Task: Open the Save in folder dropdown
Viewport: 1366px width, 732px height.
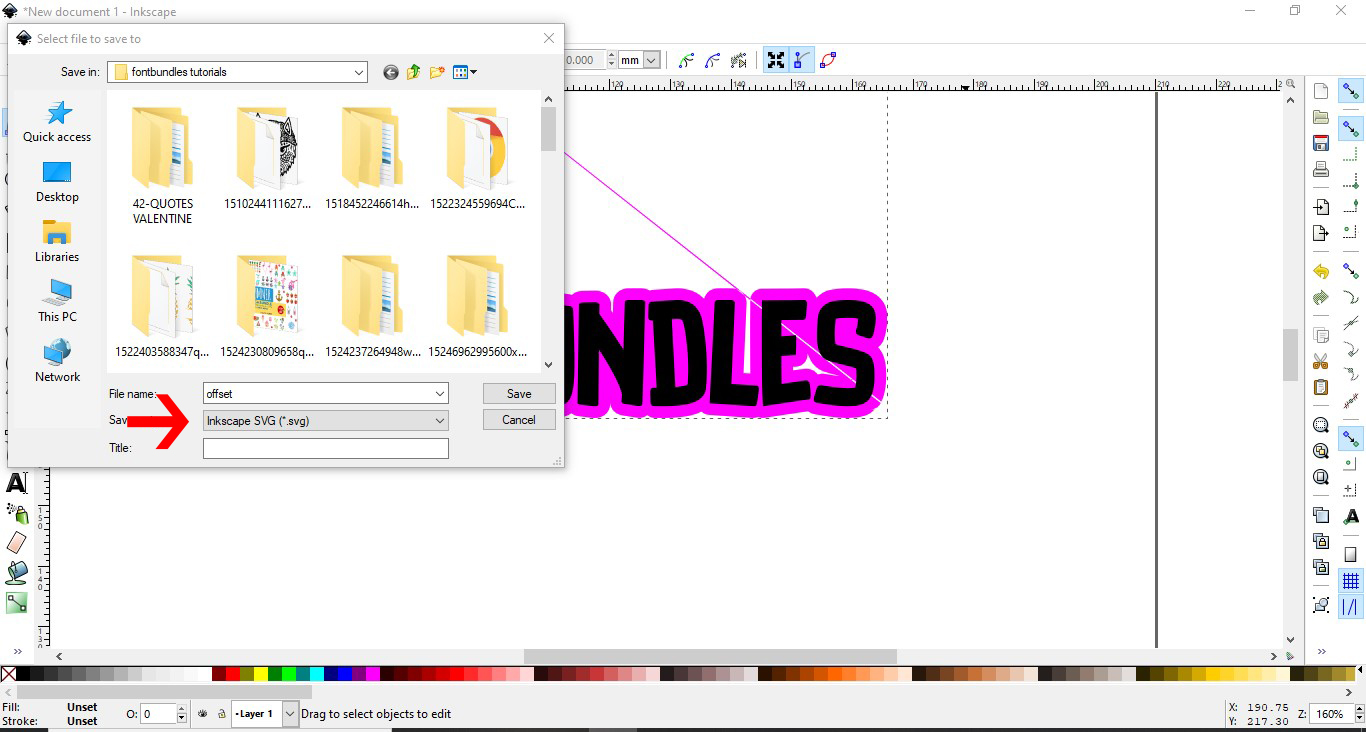Action: [x=359, y=72]
